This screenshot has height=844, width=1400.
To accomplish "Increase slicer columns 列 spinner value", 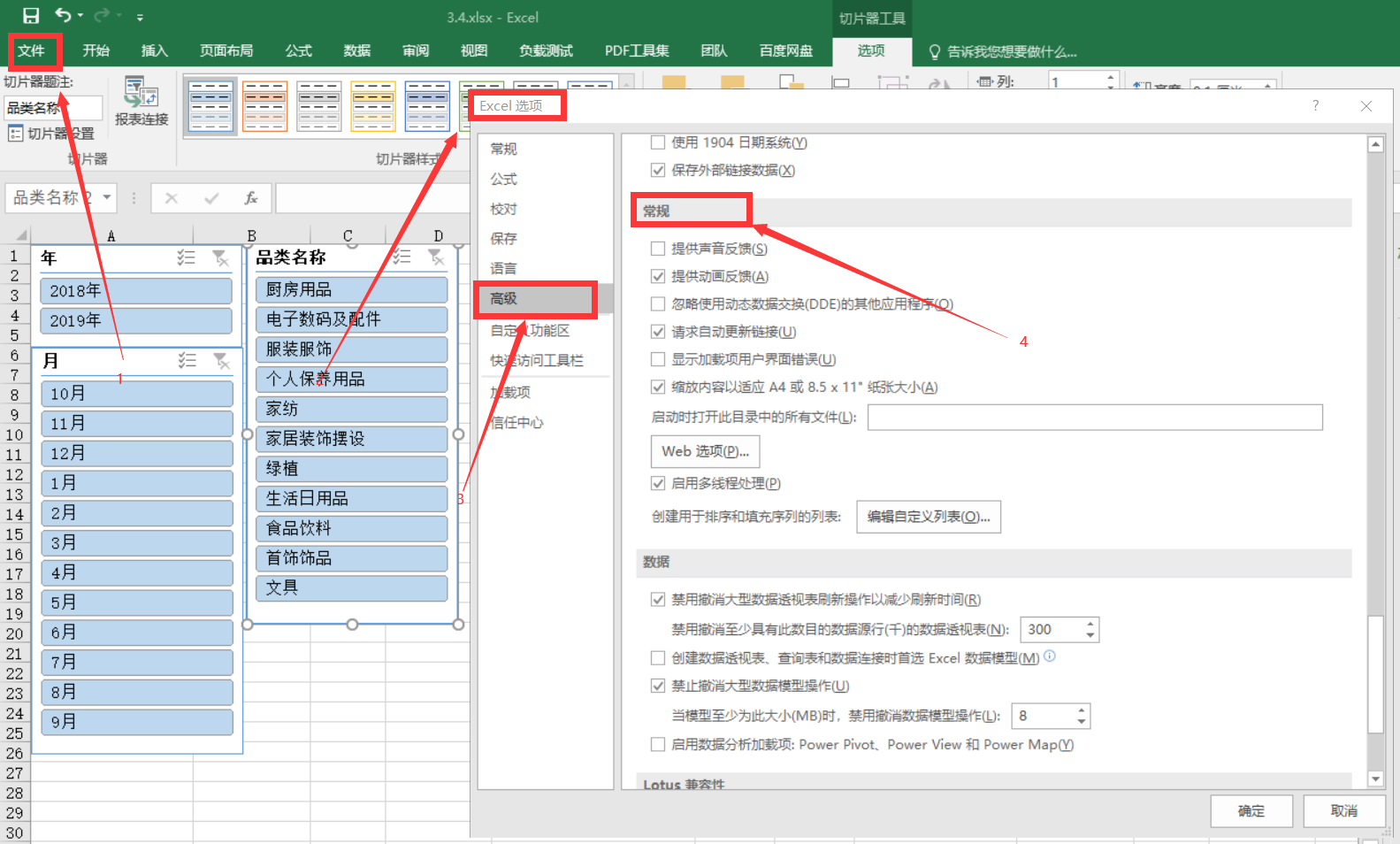I will click(x=1111, y=77).
